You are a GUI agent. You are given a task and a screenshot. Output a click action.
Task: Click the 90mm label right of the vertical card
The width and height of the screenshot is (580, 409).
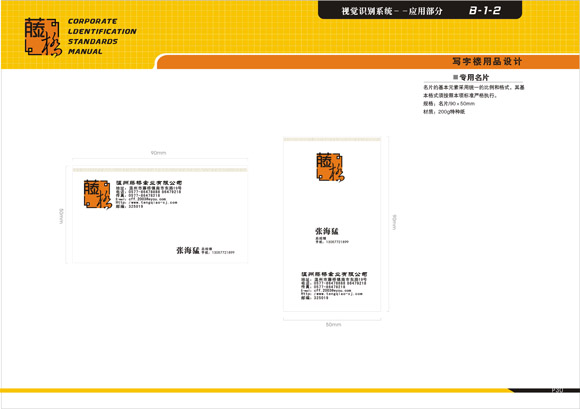pyautogui.click(x=394, y=222)
